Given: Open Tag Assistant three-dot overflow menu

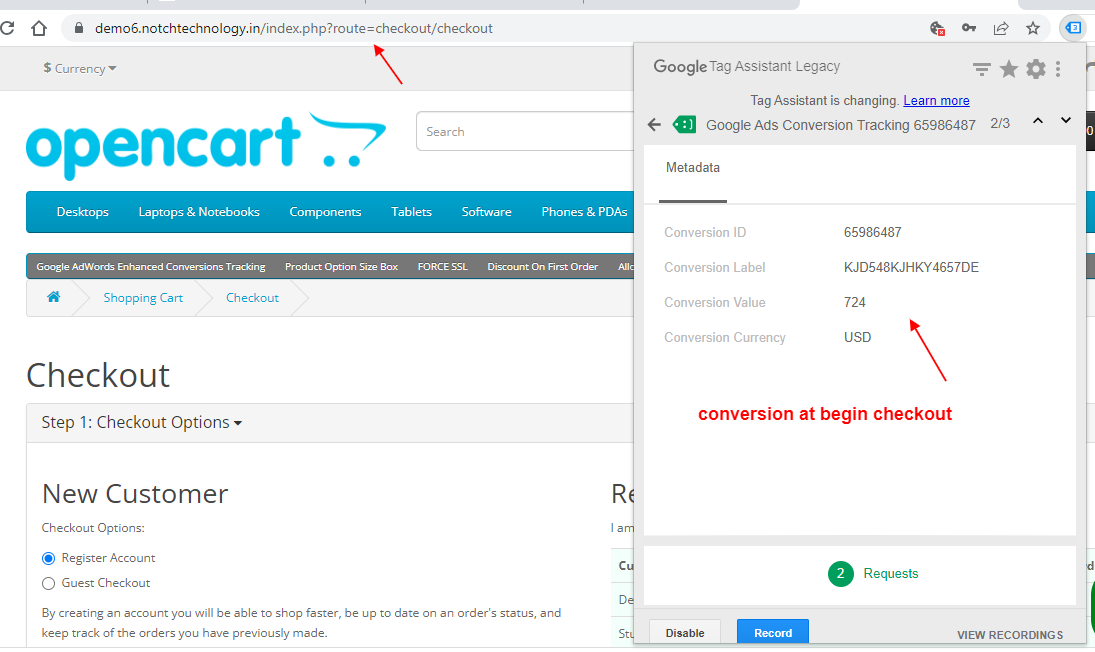Looking at the screenshot, I should tap(1058, 68).
